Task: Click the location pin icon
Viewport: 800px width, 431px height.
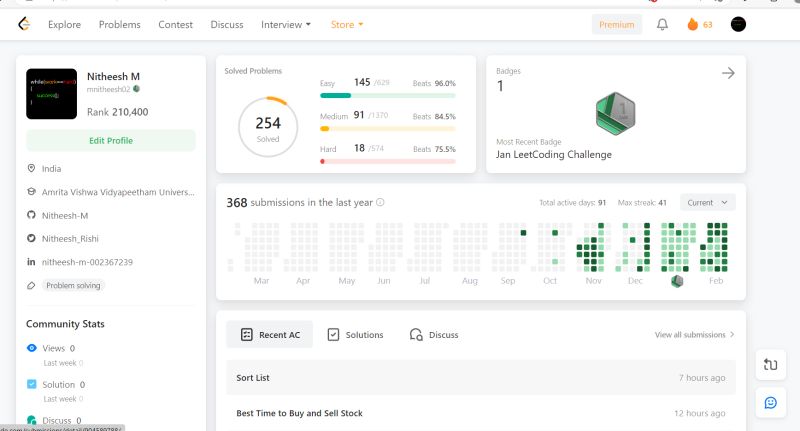Action: click(31, 168)
